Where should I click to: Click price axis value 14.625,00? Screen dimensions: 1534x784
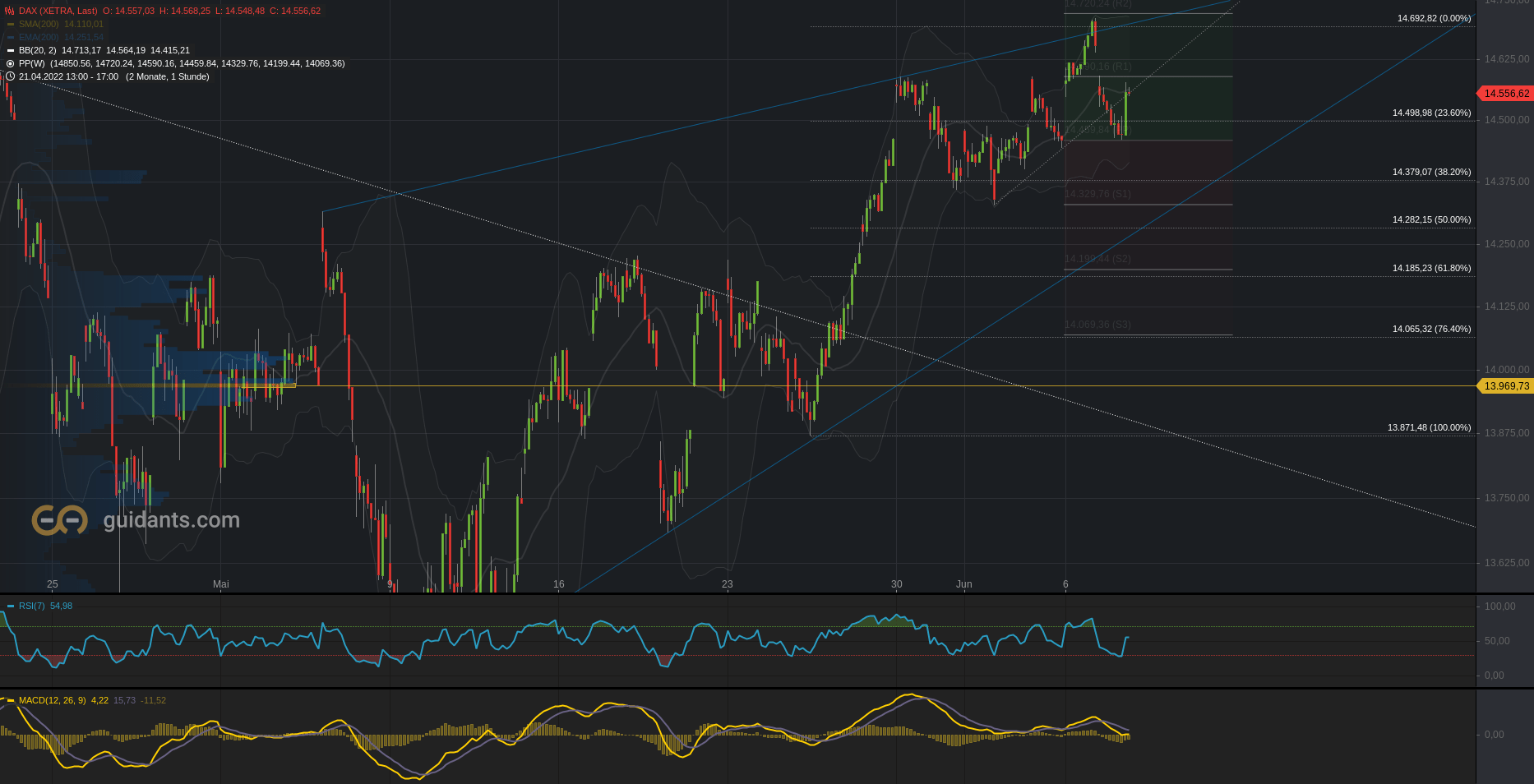1507,59
